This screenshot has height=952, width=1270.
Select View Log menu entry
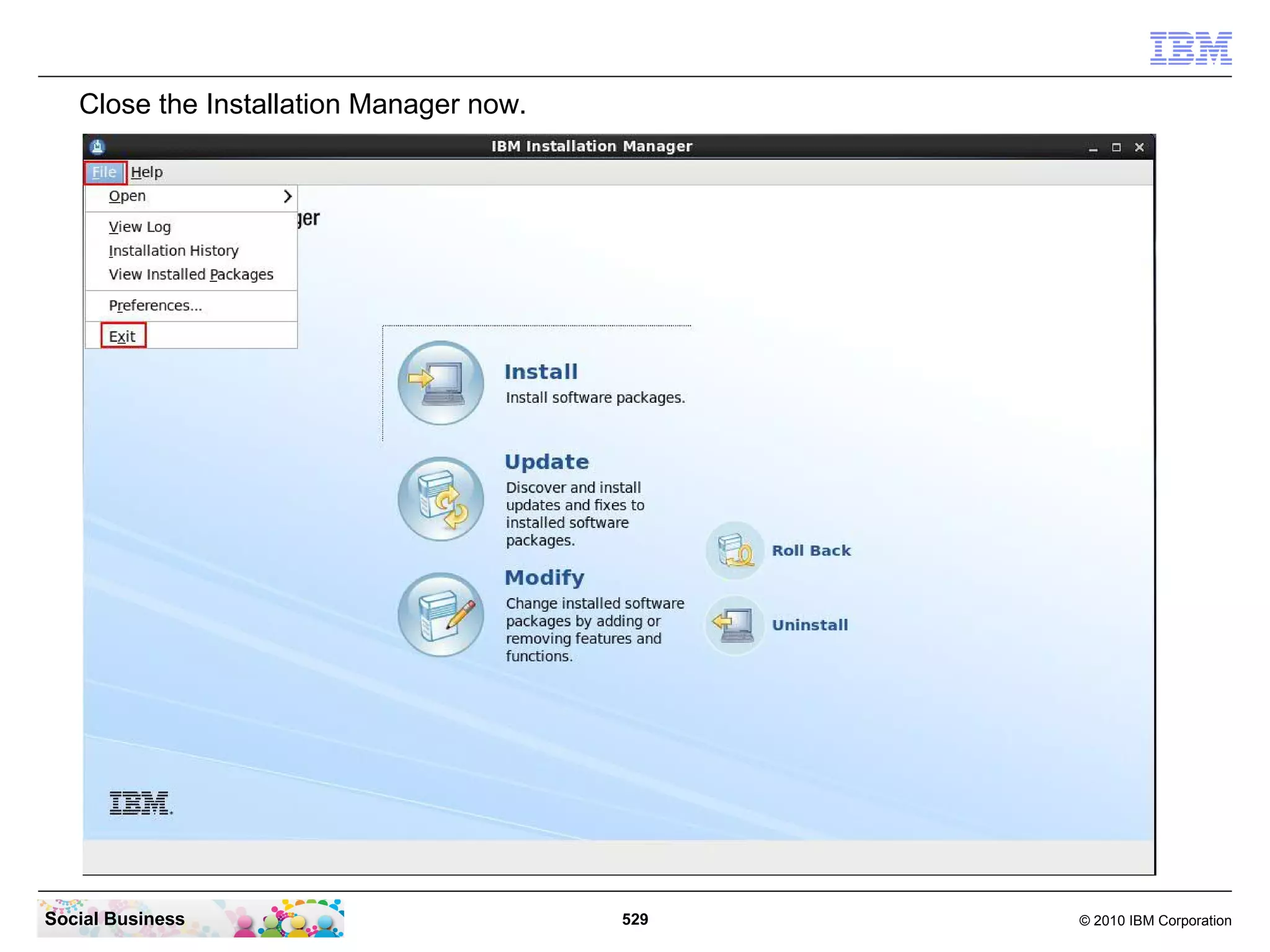coord(191,227)
